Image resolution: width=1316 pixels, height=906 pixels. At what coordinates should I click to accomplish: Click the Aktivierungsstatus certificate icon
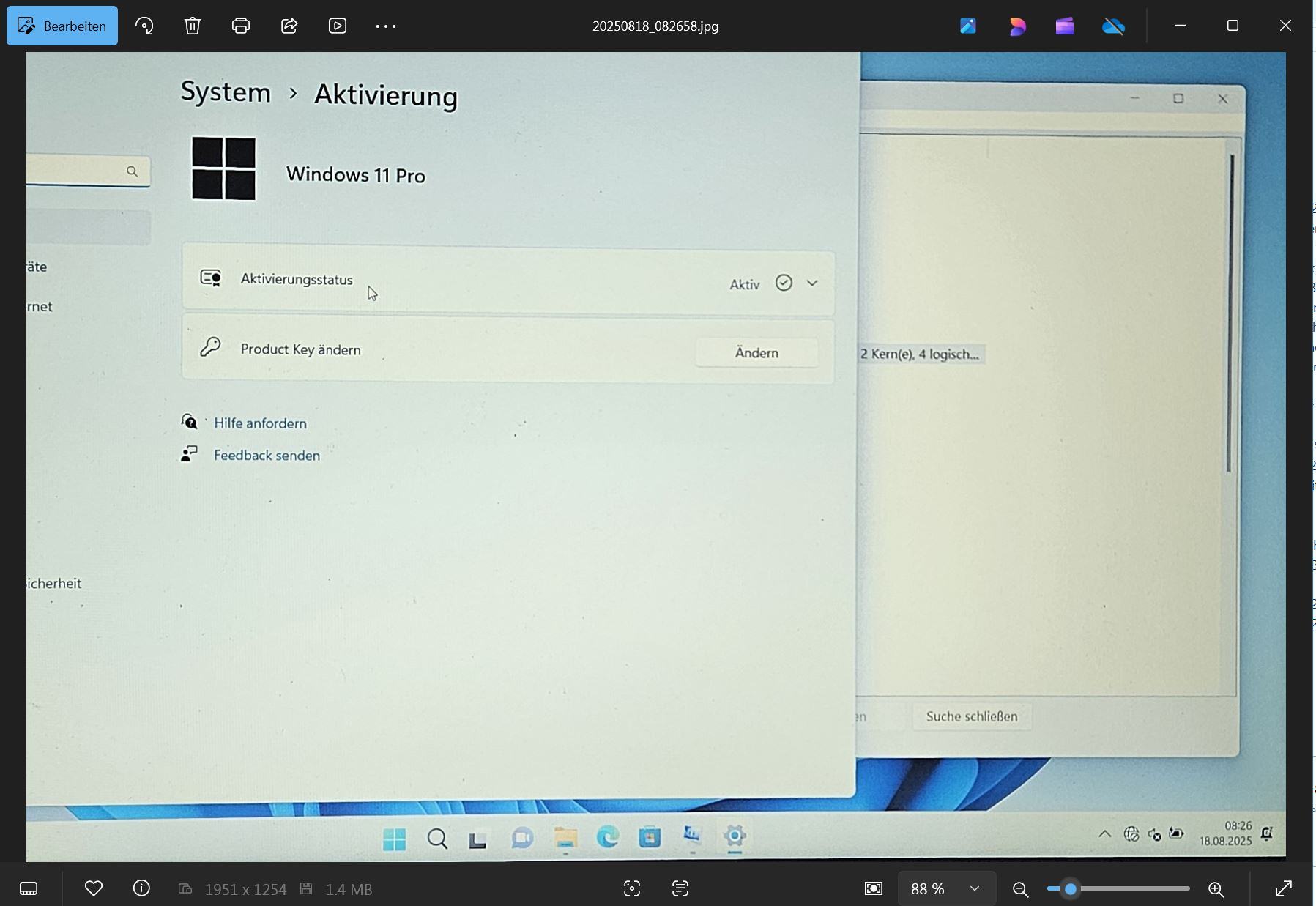coord(211,278)
